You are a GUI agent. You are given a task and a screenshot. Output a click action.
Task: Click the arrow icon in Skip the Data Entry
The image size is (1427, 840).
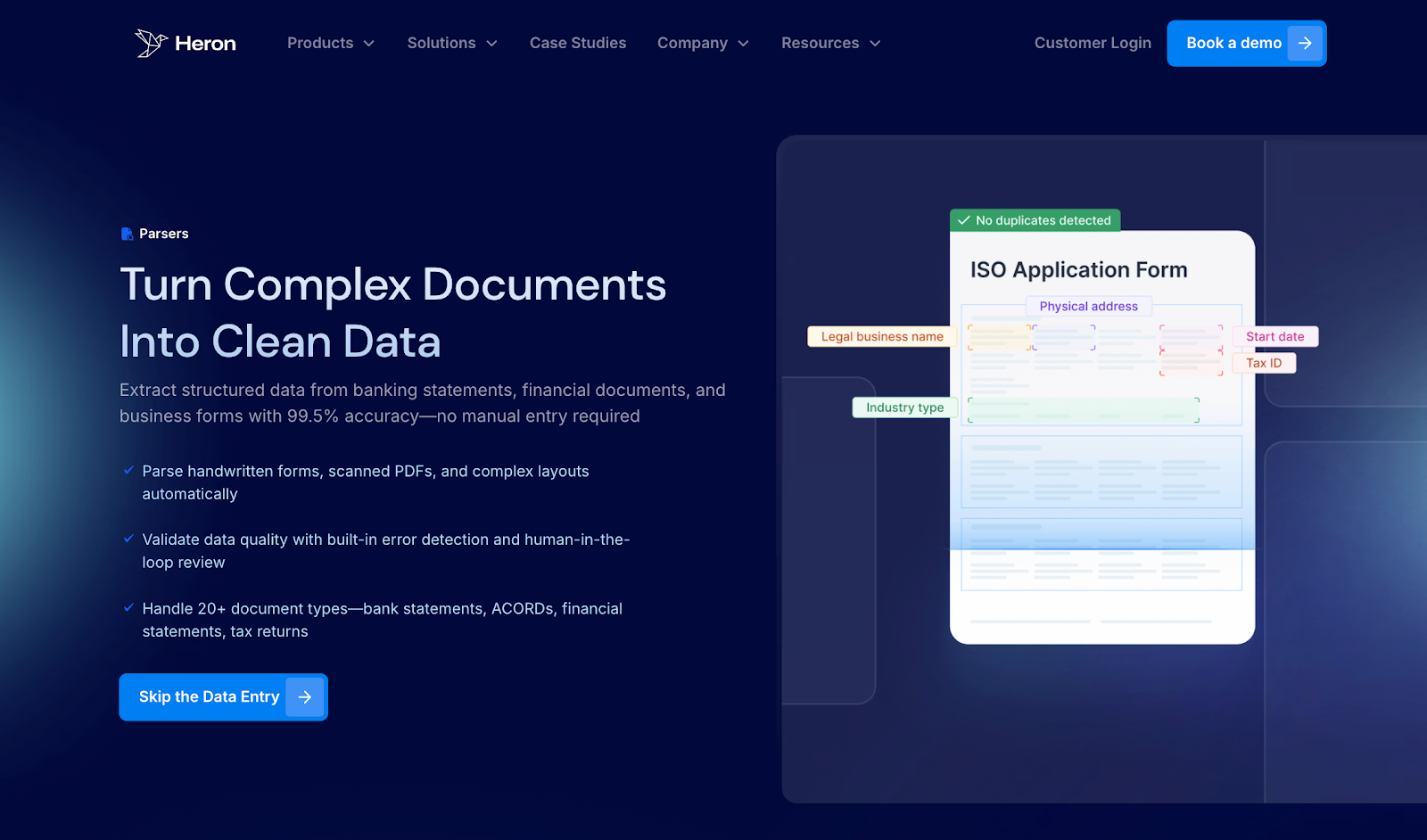point(305,697)
